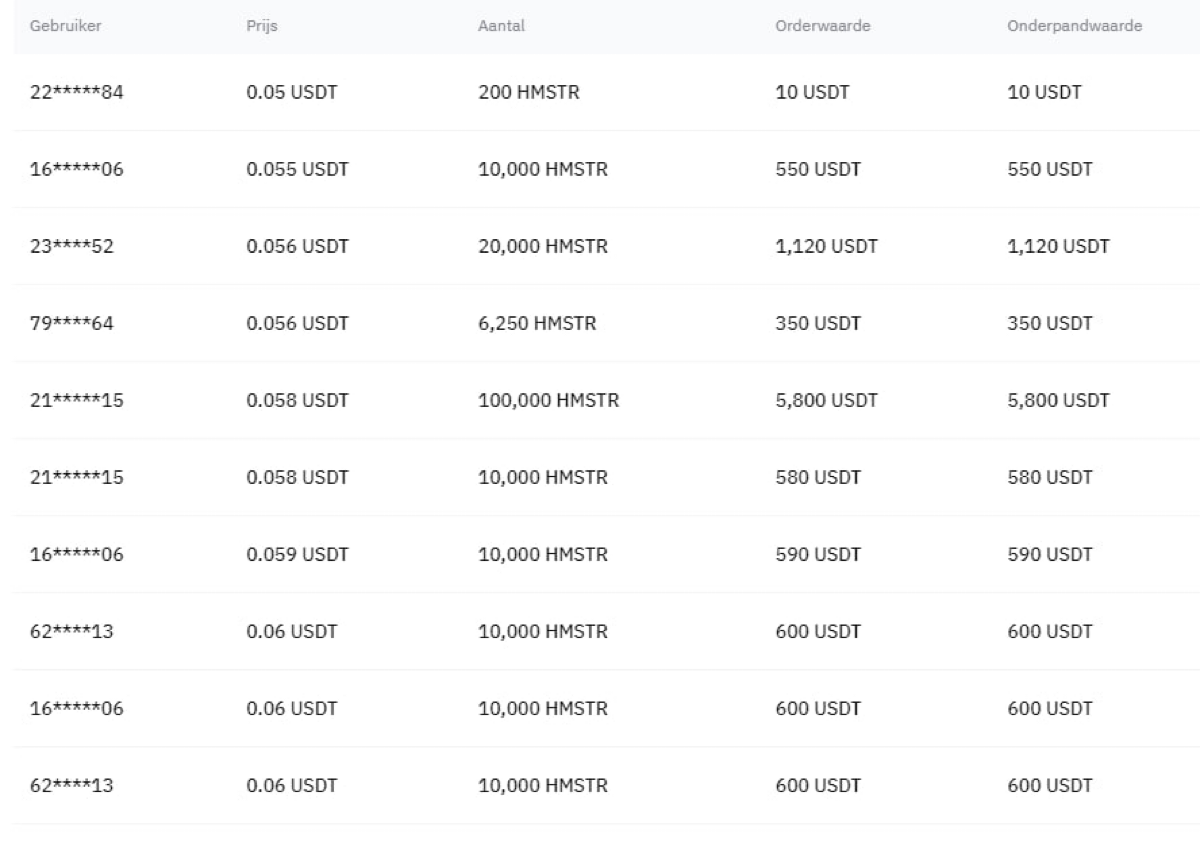
Task: Select user 16*****06 in the 0.06 USDT row
Action: (x=77, y=709)
